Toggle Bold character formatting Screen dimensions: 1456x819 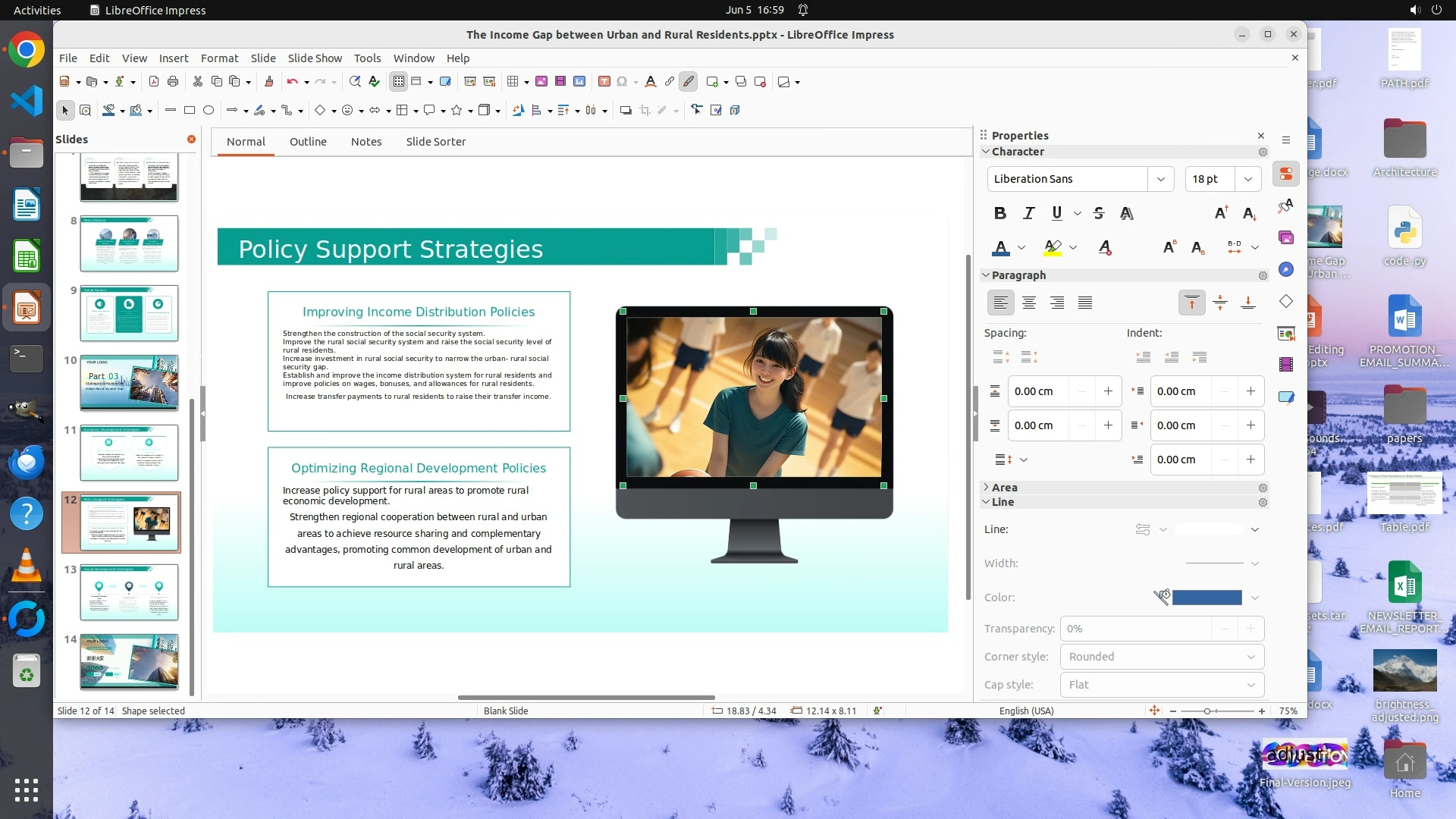click(1000, 214)
